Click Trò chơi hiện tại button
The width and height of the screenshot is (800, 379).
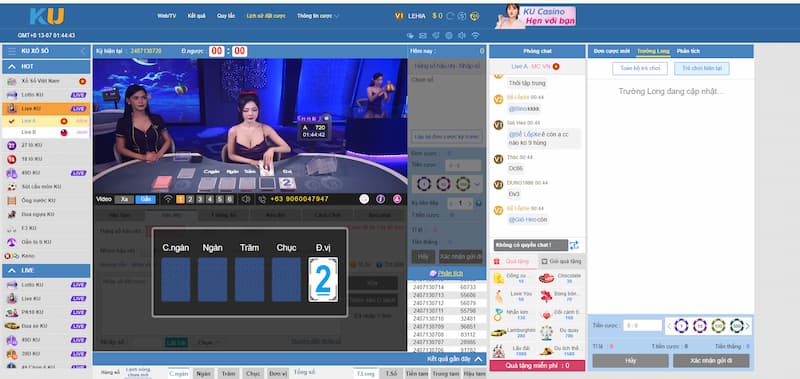(702, 68)
